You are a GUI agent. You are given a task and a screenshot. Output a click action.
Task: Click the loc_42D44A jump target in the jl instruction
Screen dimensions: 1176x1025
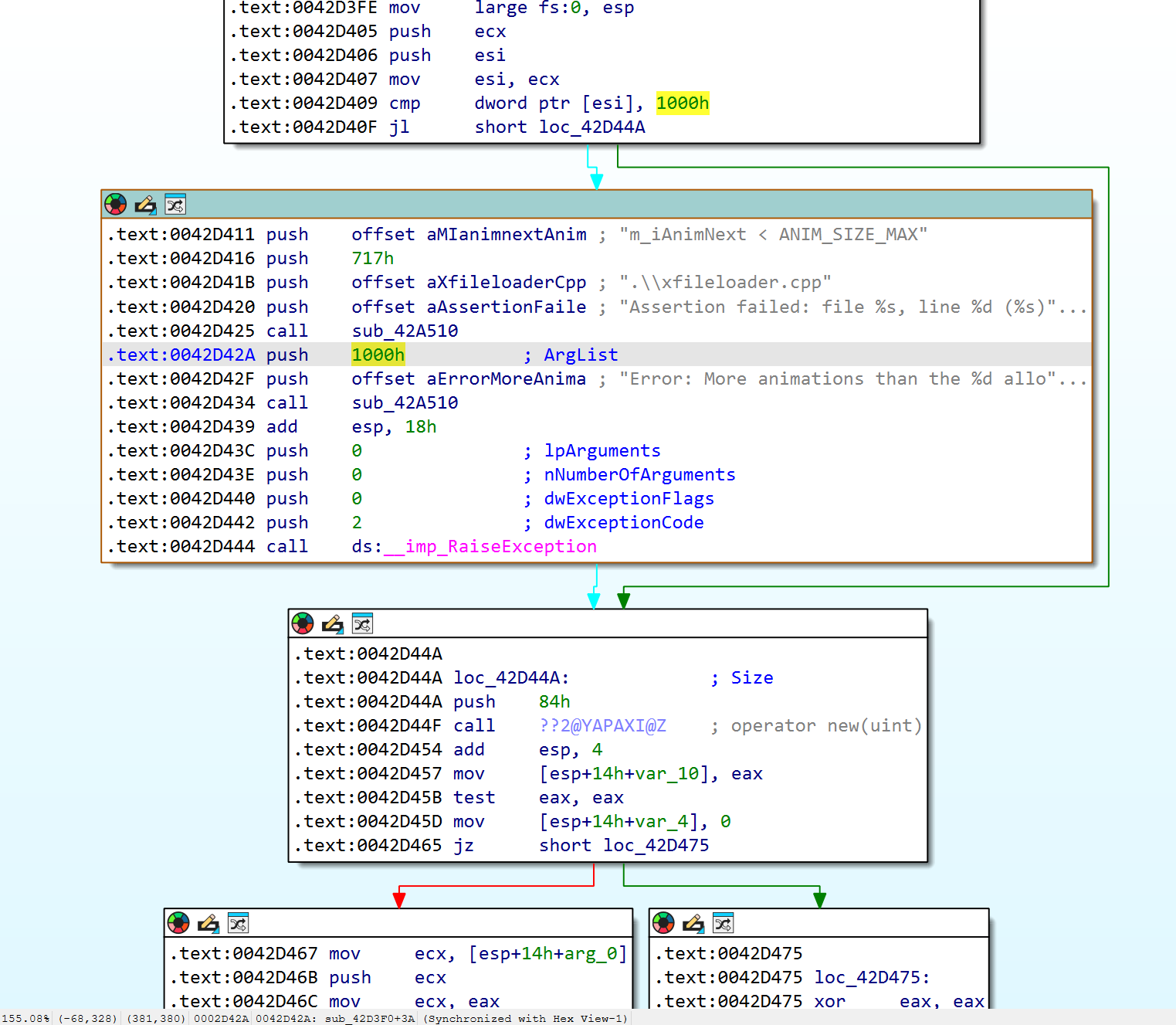(592, 127)
